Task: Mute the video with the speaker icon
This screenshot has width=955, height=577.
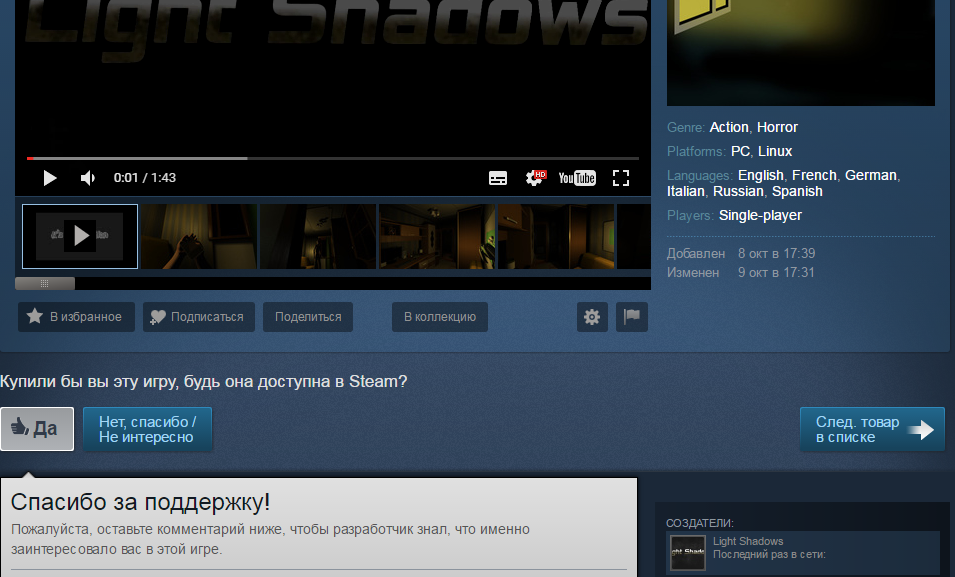Action: pos(88,178)
